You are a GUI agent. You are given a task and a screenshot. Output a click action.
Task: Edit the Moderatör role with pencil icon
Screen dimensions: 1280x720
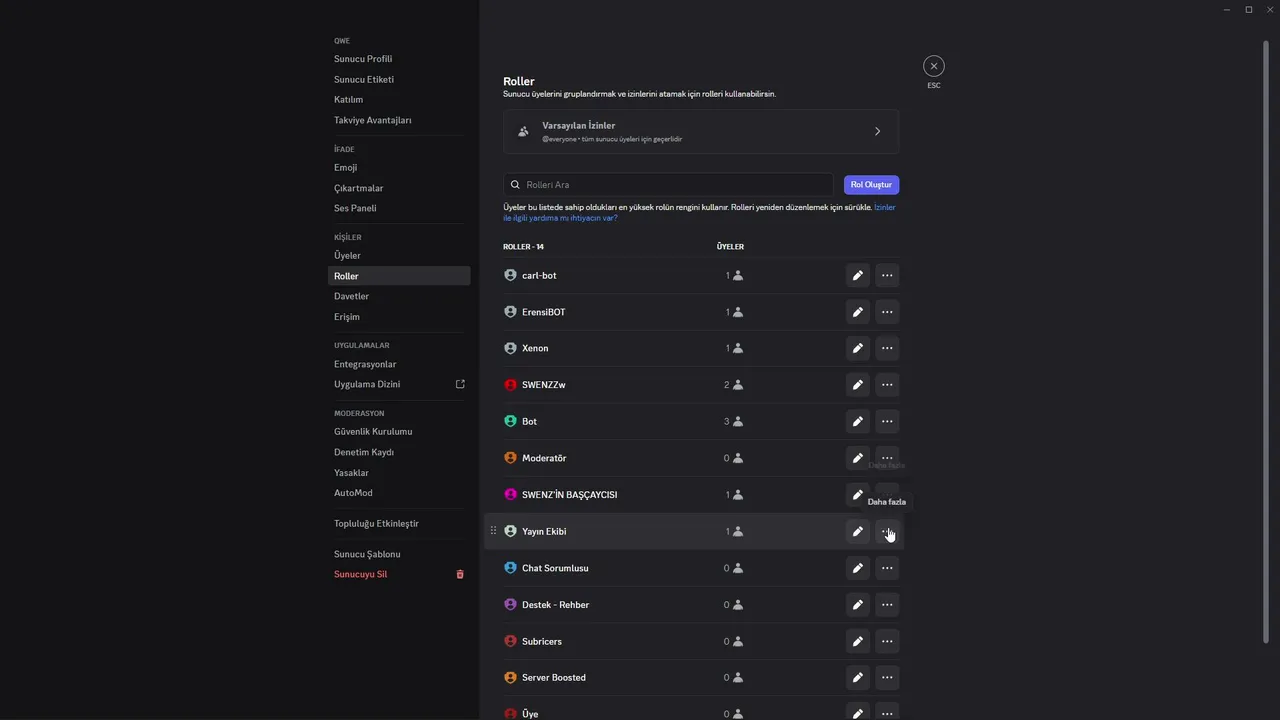tap(857, 458)
